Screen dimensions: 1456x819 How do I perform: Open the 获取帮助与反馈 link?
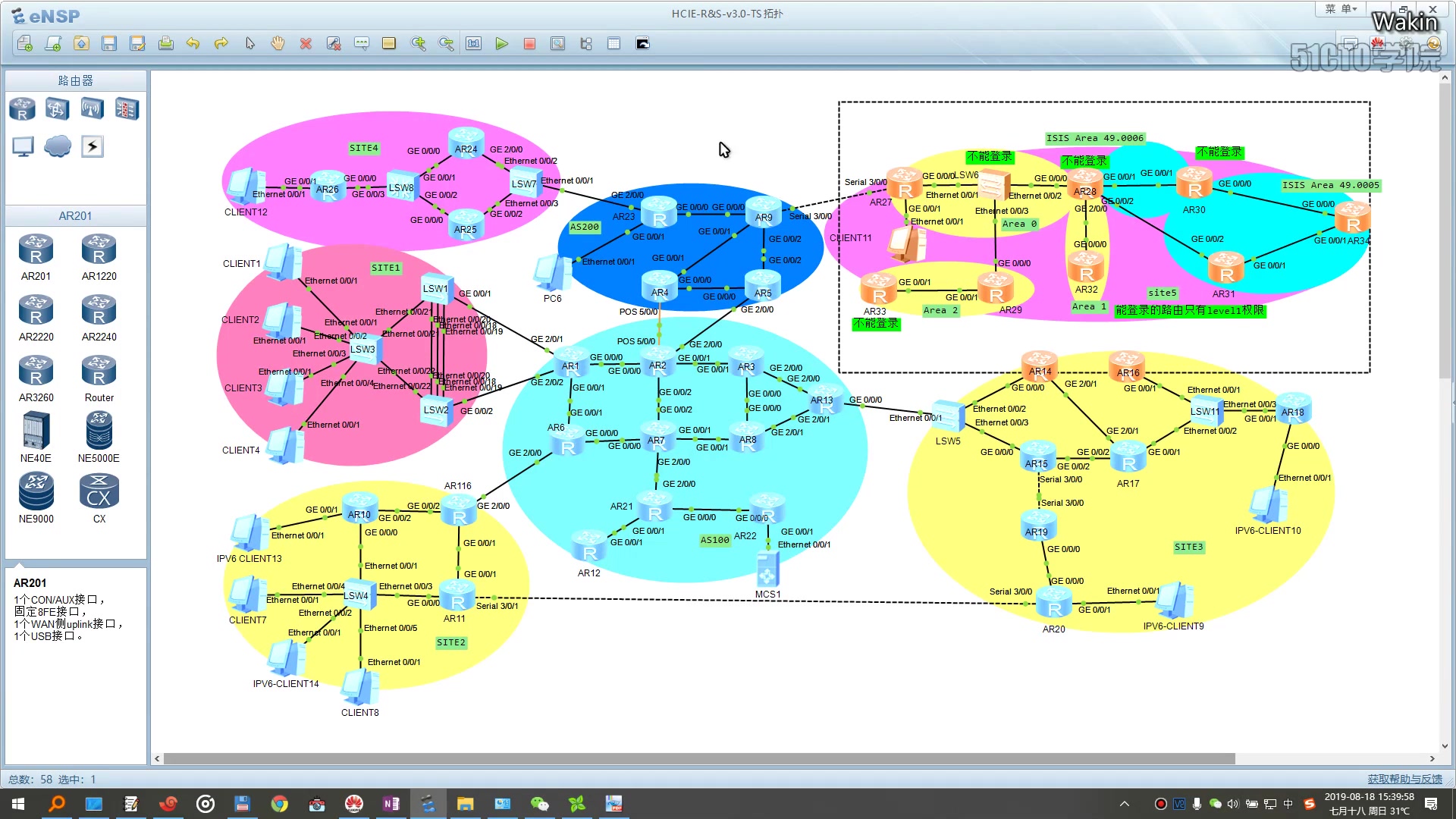click(x=1404, y=779)
